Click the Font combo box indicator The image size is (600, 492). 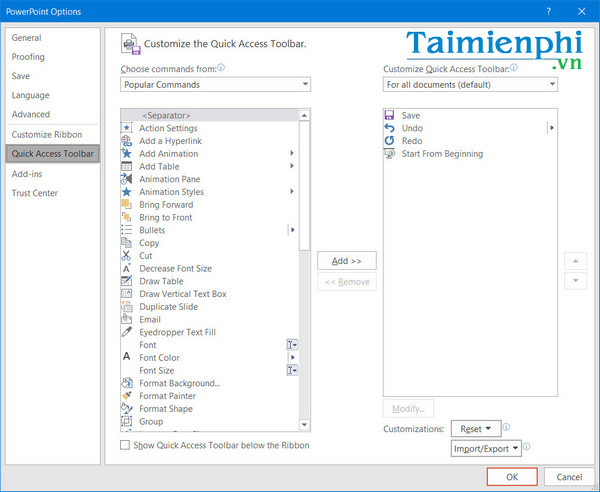tap(292, 345)
